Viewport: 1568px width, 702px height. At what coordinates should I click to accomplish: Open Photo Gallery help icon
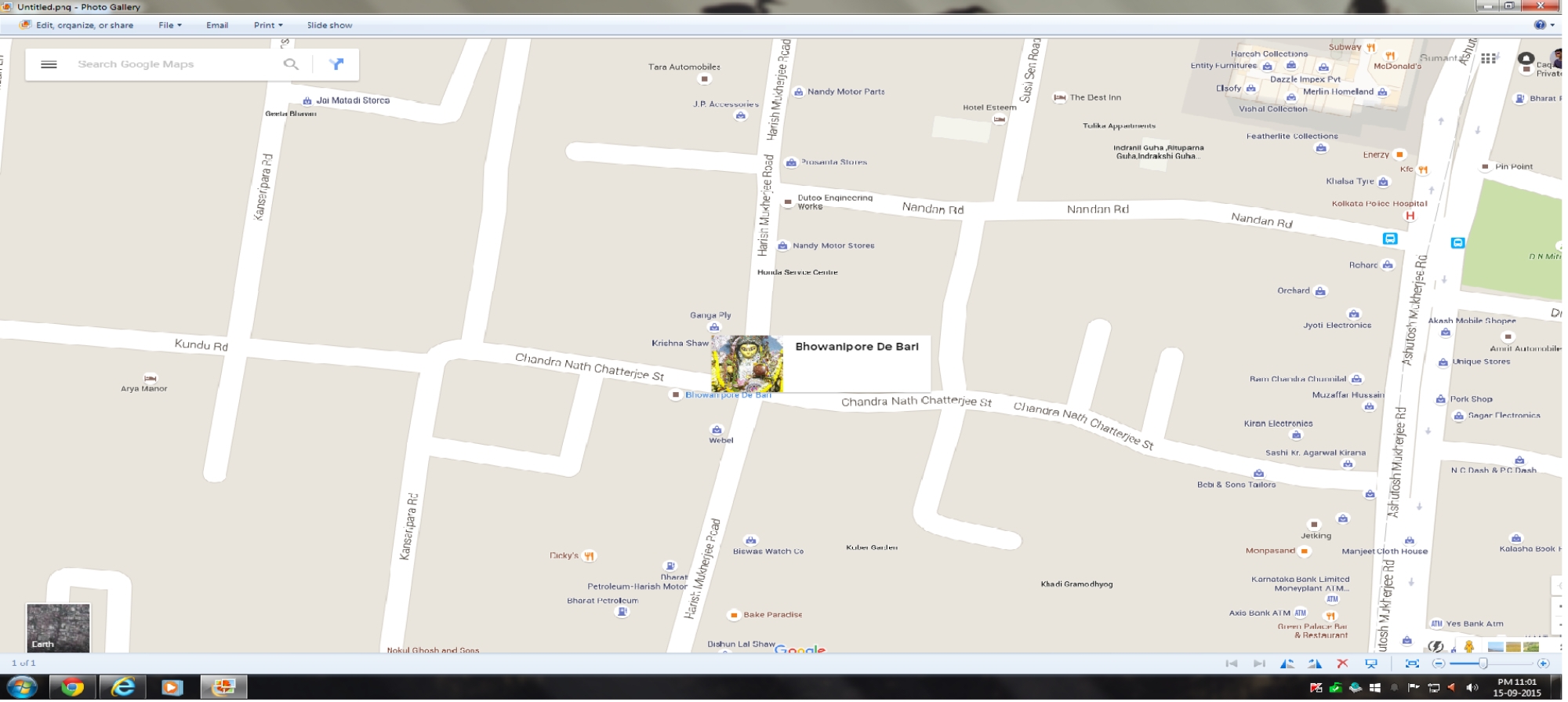pos(1540,25)
